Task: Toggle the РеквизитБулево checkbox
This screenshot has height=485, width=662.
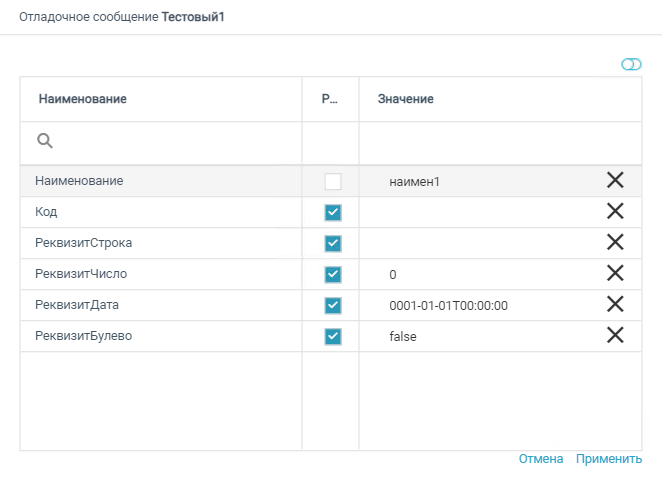Action: [333, 336]
